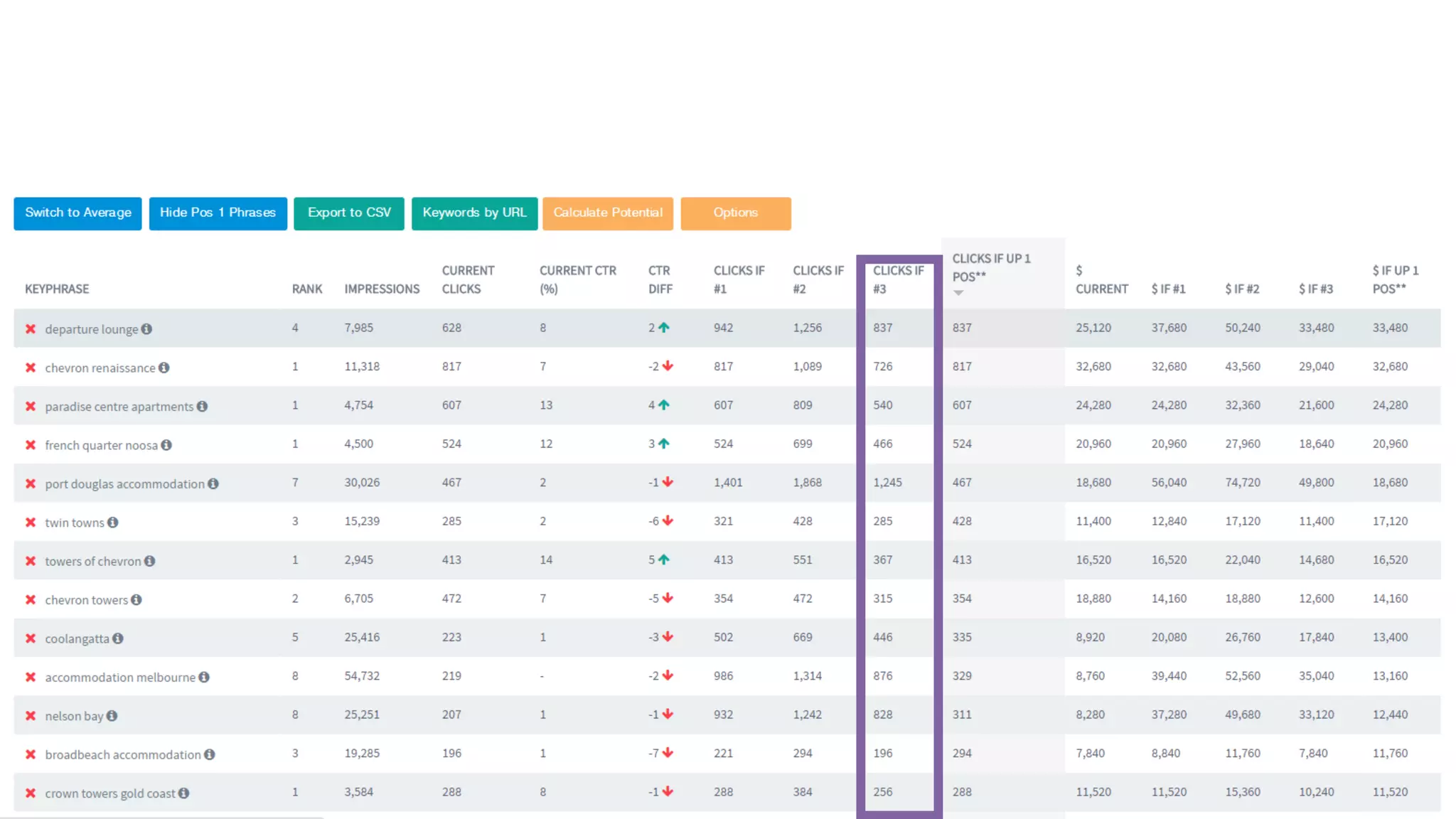Sort by Clicks If Up 1 Pos arrow
The width and height of the screenshot is (1456, 819).
958,293
